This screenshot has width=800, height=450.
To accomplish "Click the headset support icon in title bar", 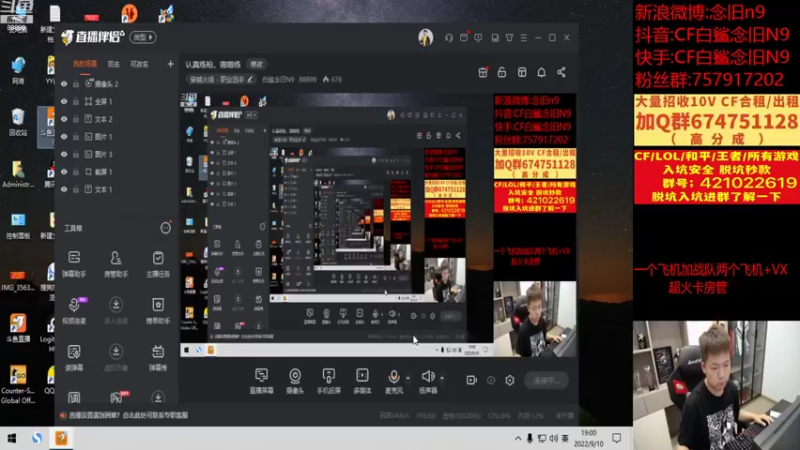I will coord(448,38).
